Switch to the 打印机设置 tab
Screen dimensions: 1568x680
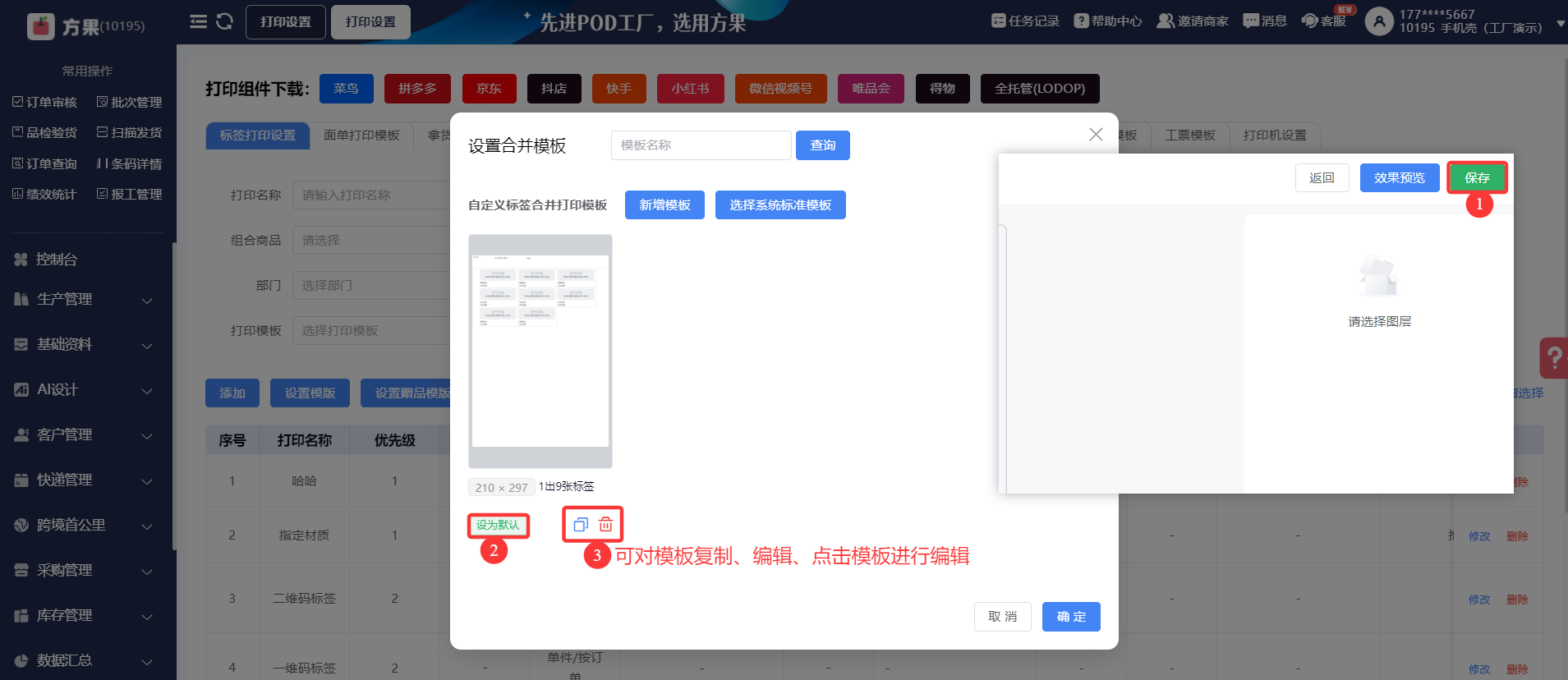[x=1275, y=136]
